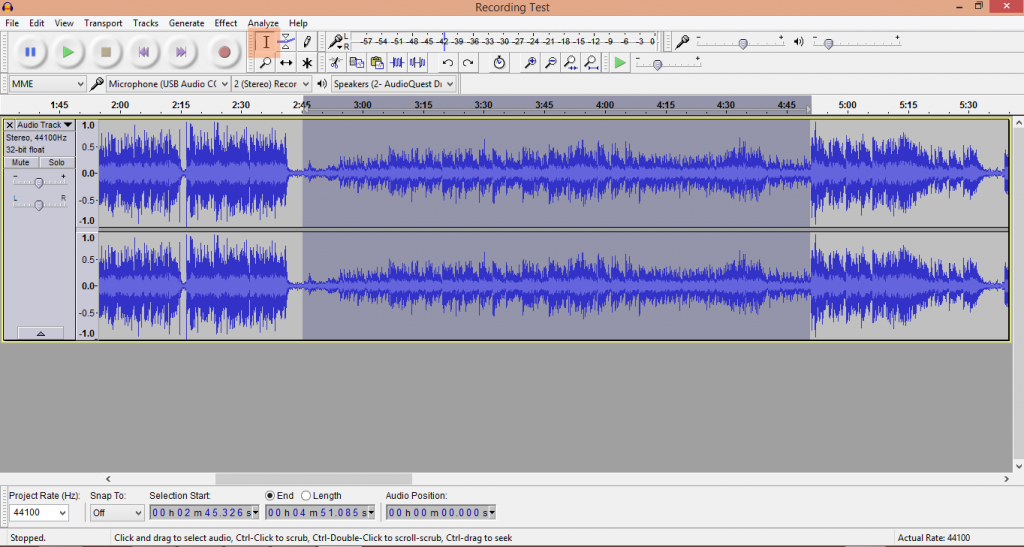Select the Selection (I-beam) tool
This screenshot has height=547, width=1024.
266,42
